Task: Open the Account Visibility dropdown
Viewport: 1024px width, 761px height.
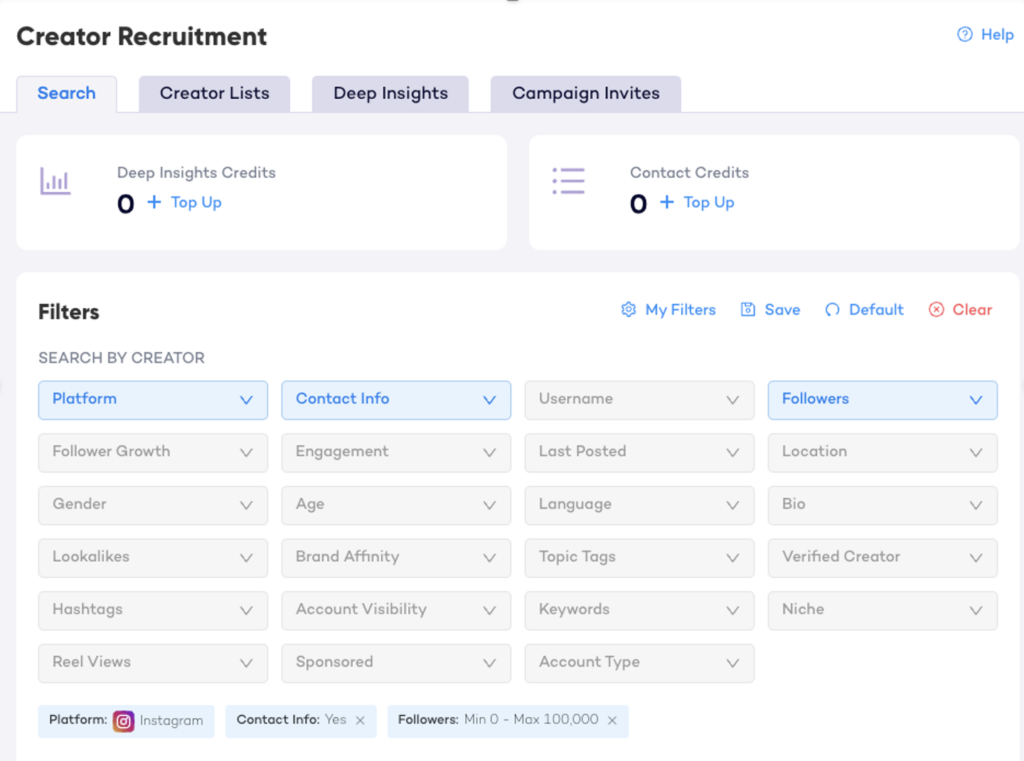Action: pos(396,611)
